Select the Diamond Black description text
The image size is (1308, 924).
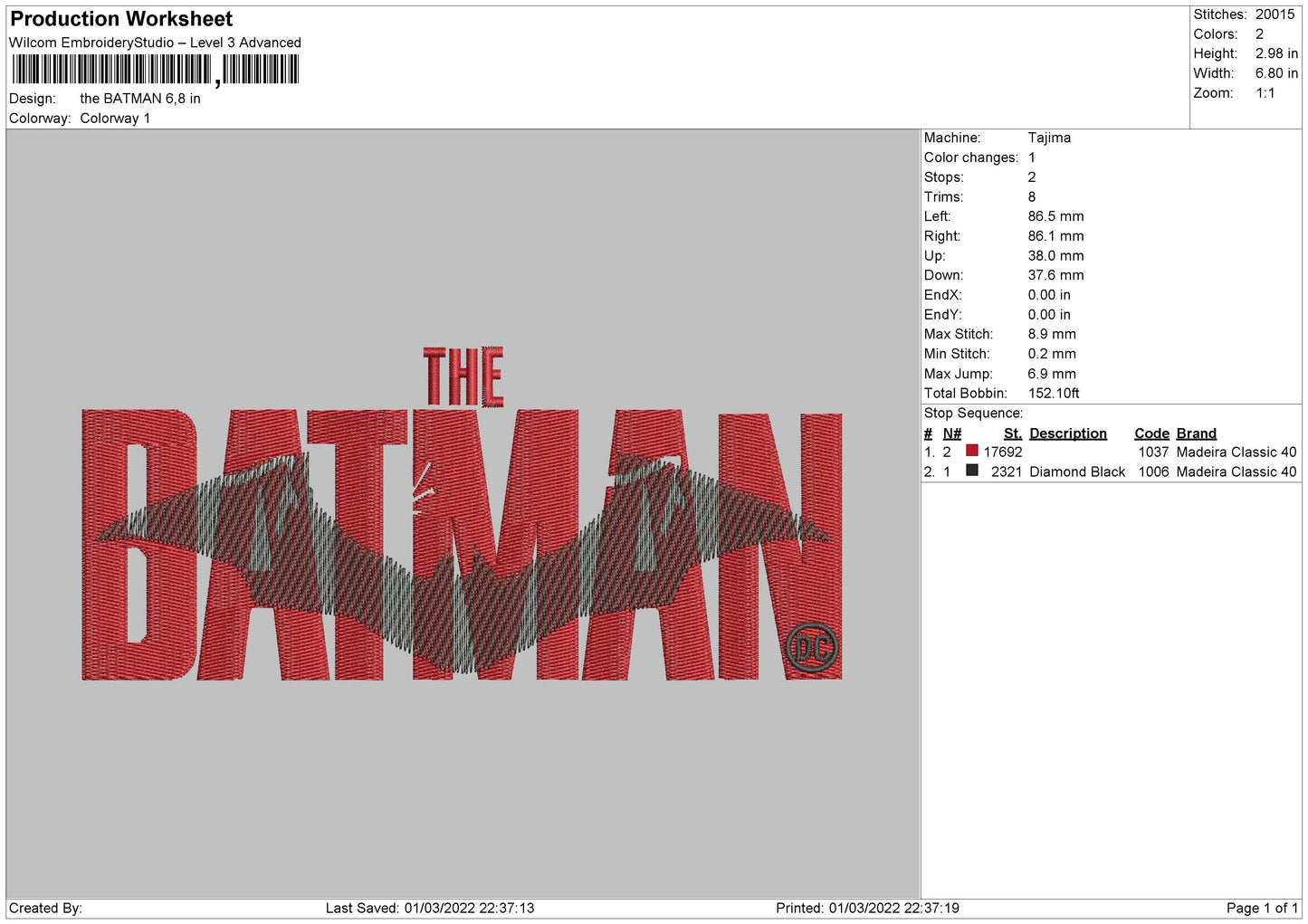1077,472
